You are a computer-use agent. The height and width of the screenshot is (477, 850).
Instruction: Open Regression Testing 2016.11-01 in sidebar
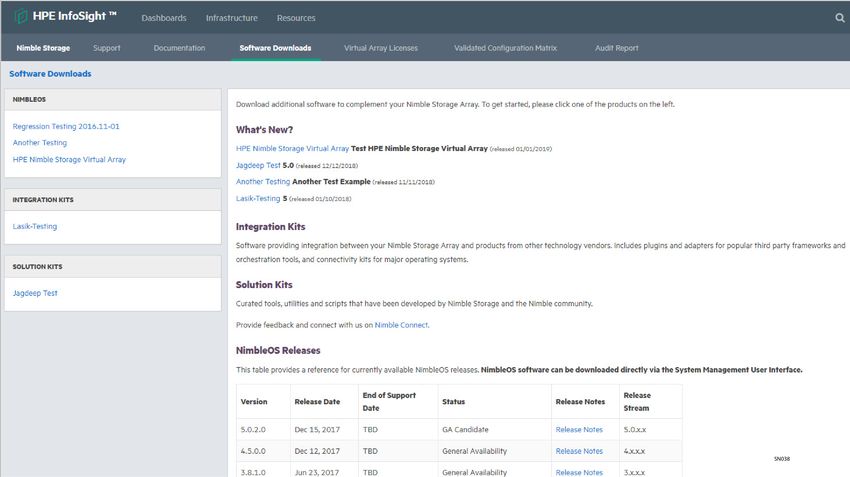click(66, 126)
